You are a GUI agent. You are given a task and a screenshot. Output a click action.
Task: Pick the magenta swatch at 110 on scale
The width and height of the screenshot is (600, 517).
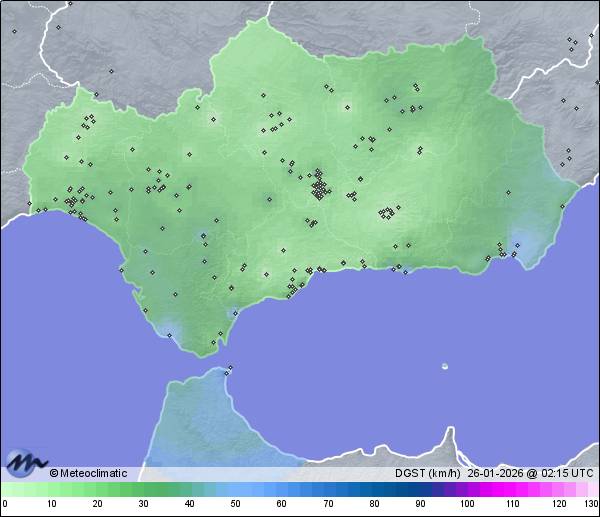pyautogui.click(x=512, y=489)
